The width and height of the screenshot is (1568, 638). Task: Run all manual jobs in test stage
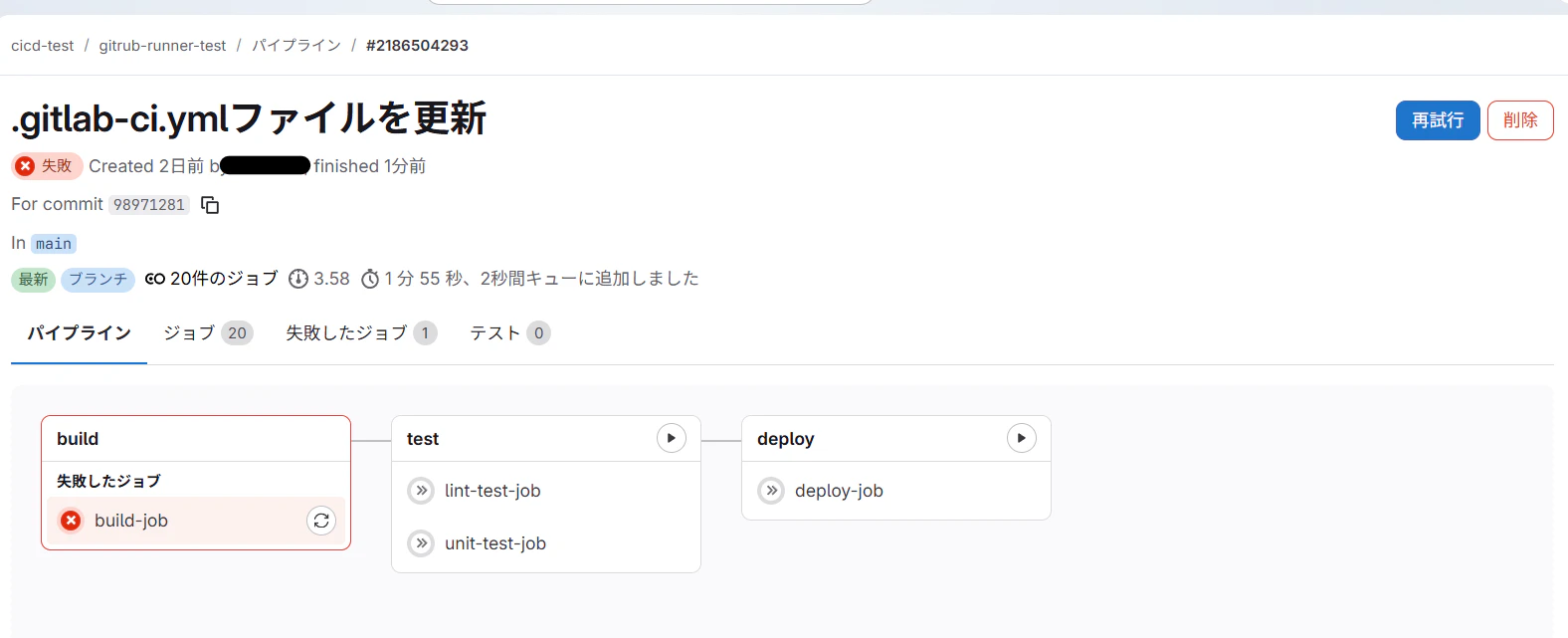click(x=672, y=438)
